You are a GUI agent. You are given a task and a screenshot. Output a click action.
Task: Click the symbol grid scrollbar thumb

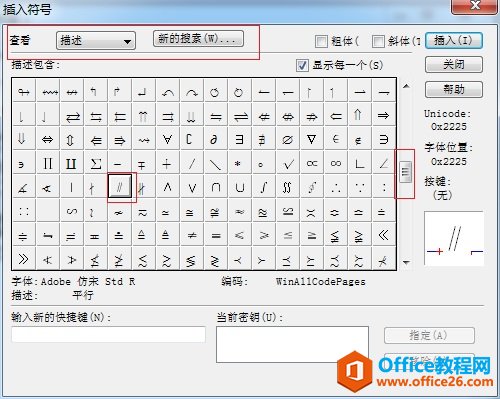pos(405,172)
